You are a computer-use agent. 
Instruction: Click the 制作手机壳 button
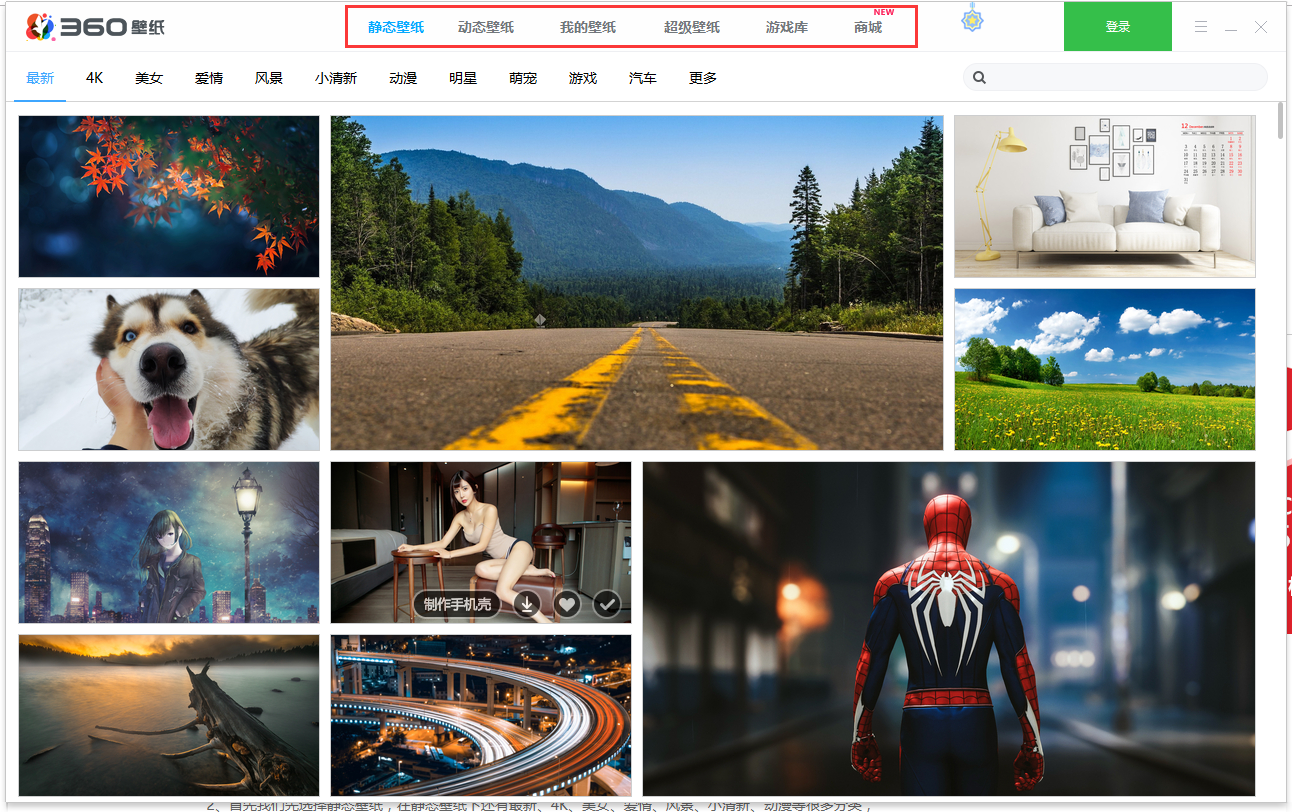point(457,604)
